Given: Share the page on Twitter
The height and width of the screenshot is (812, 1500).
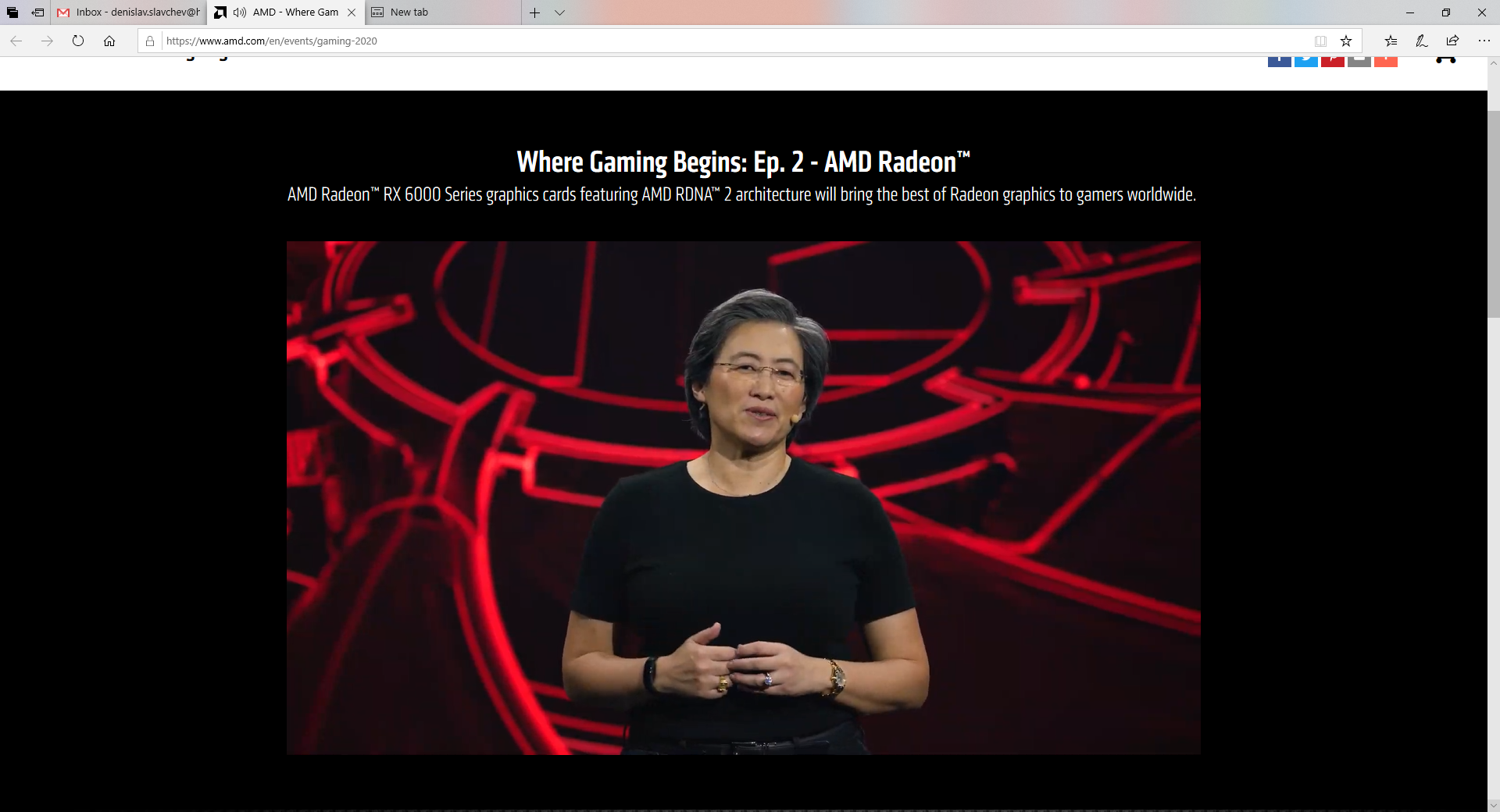Looking at the screenshot, I should 1306,62.
